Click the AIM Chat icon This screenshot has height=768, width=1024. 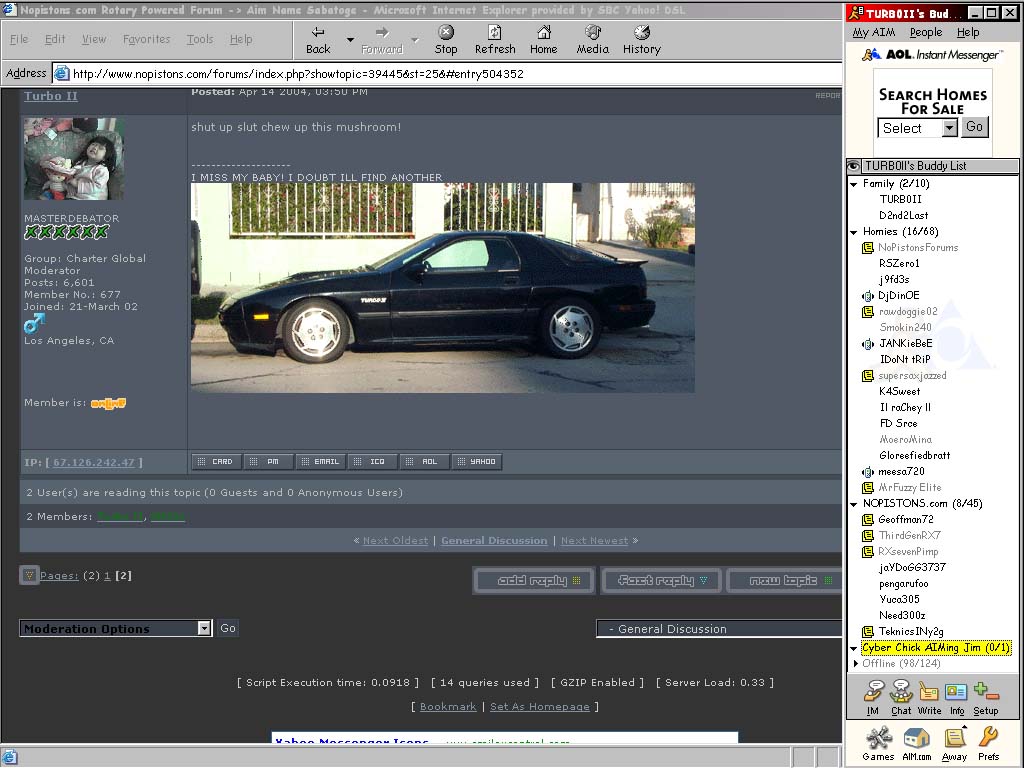click(x=901, y=696)
